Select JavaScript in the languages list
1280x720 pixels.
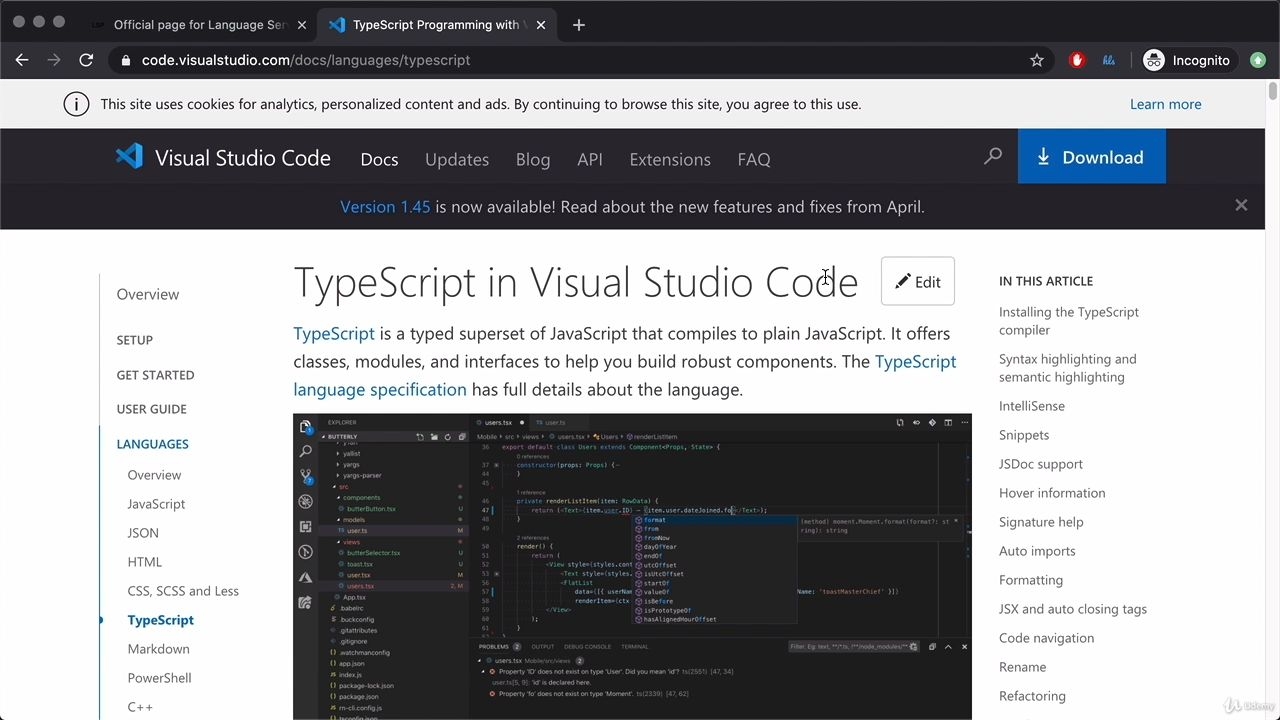156,504
